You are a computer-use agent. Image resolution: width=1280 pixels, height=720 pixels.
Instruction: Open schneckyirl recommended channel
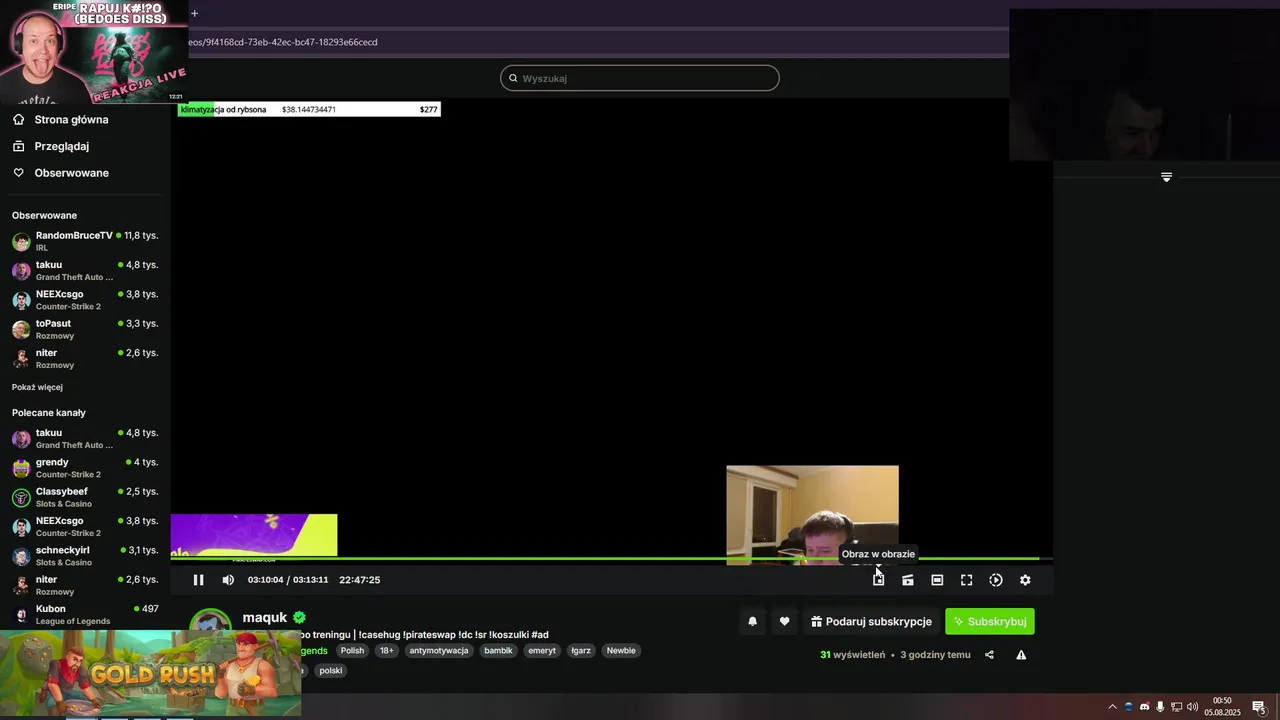tap(85, 556)
